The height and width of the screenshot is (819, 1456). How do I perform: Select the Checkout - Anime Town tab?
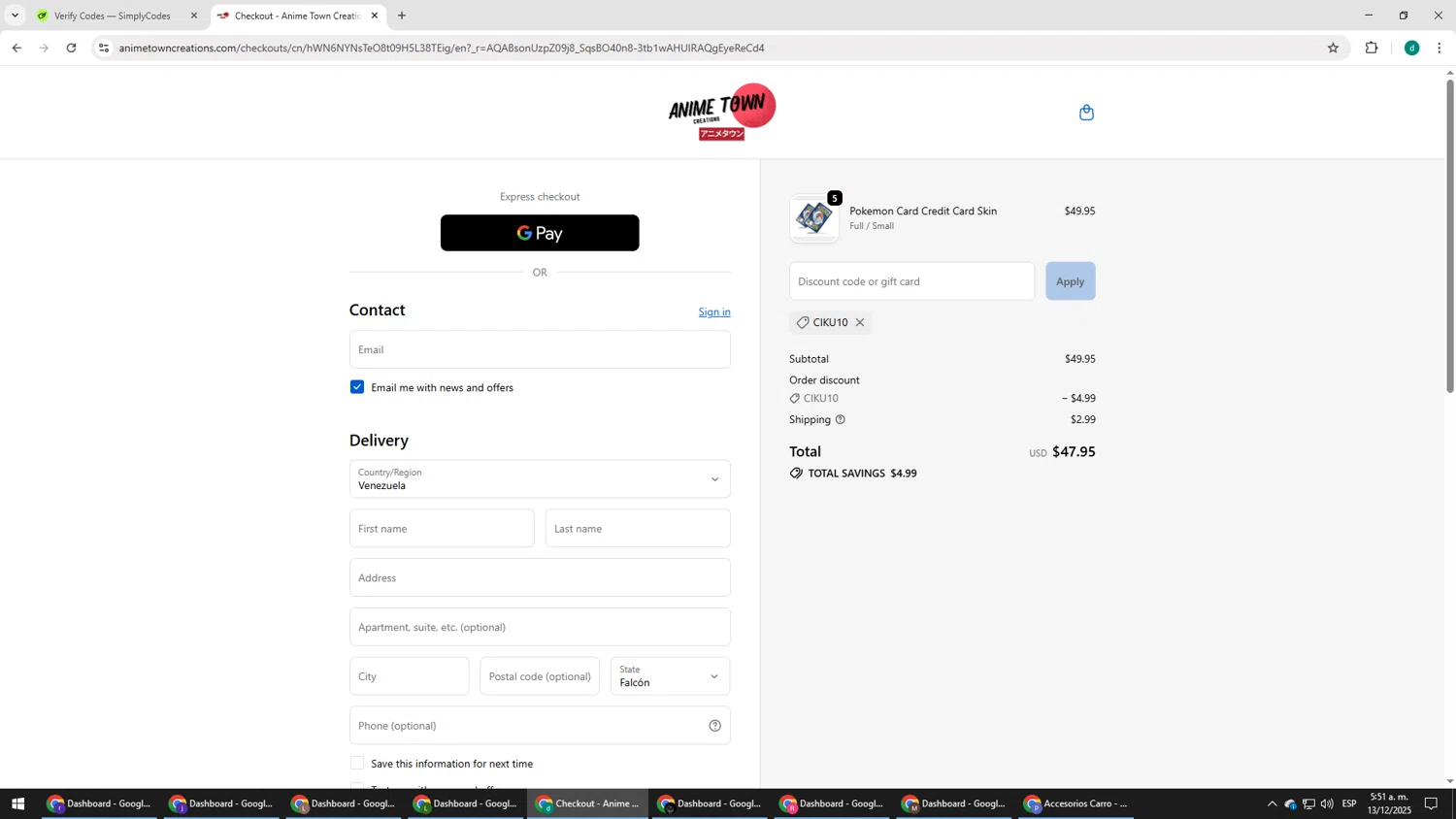[x=297, y=16]
